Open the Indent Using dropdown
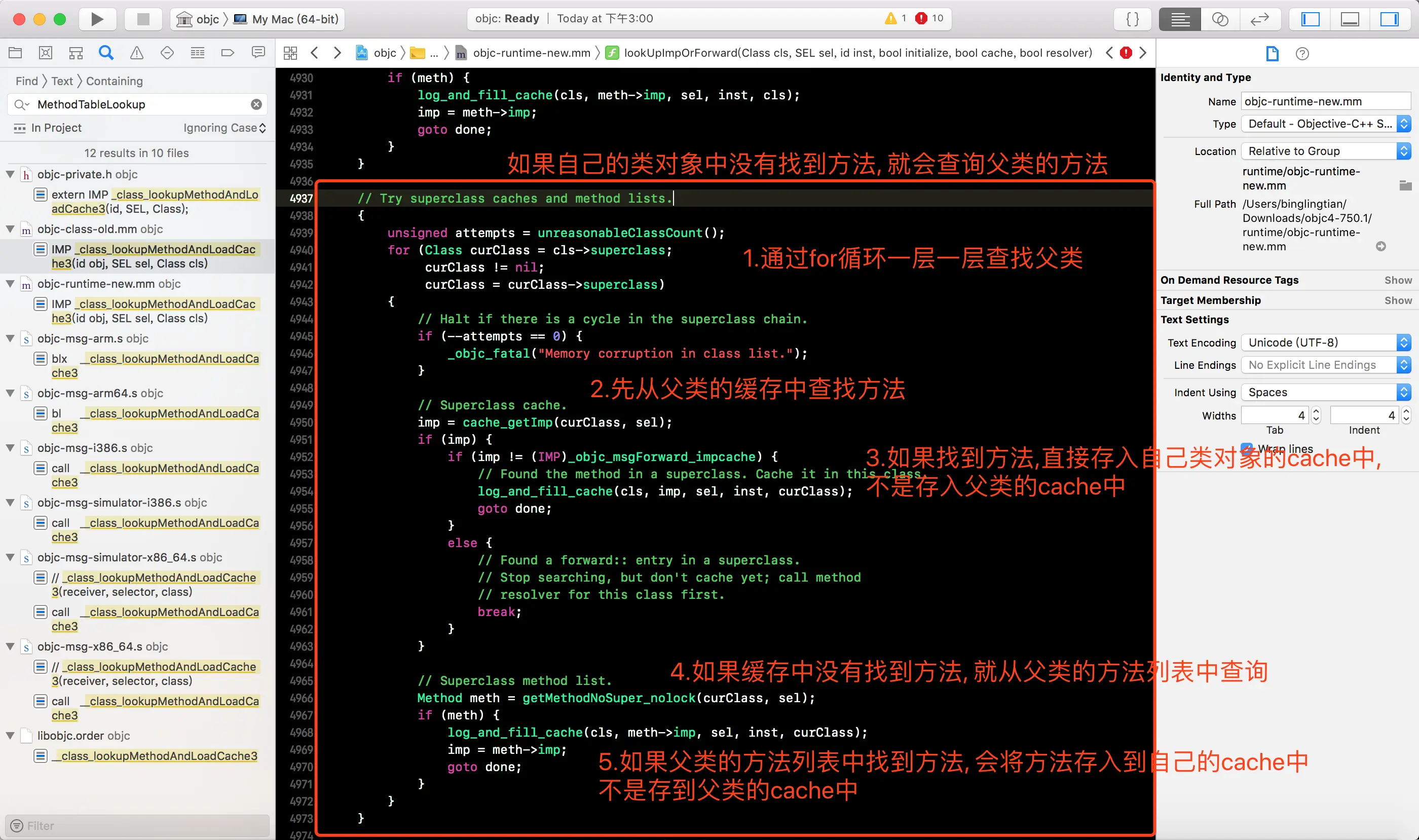This screenshot has height=840, width=1419. (x=1325, y=392)
